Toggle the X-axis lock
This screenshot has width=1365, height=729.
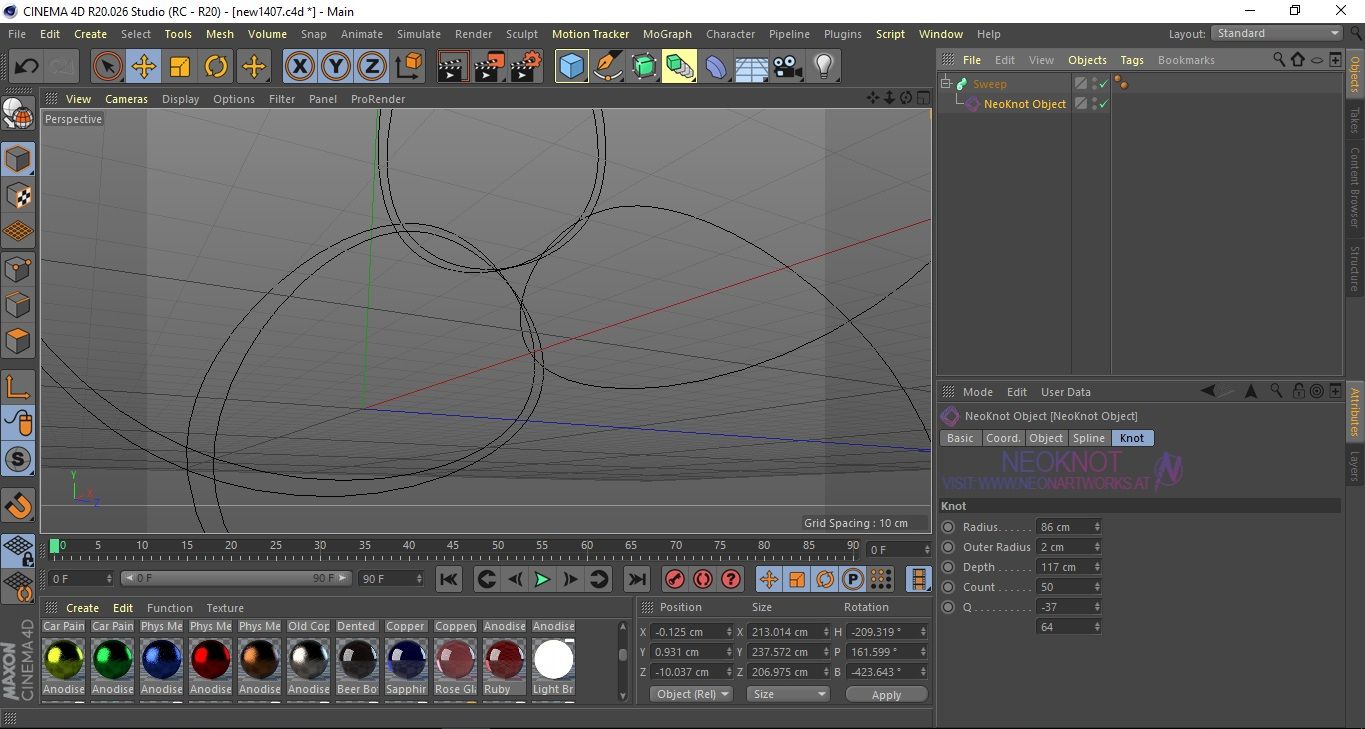pos(299,67)
